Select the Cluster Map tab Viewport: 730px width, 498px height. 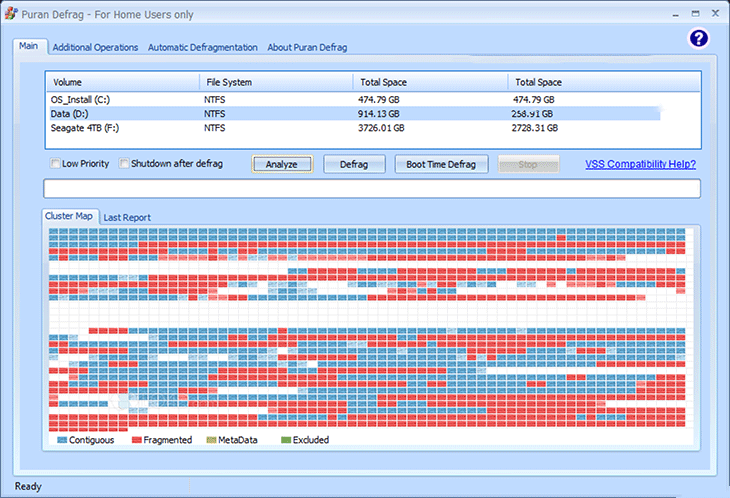[x=69, y=216]
